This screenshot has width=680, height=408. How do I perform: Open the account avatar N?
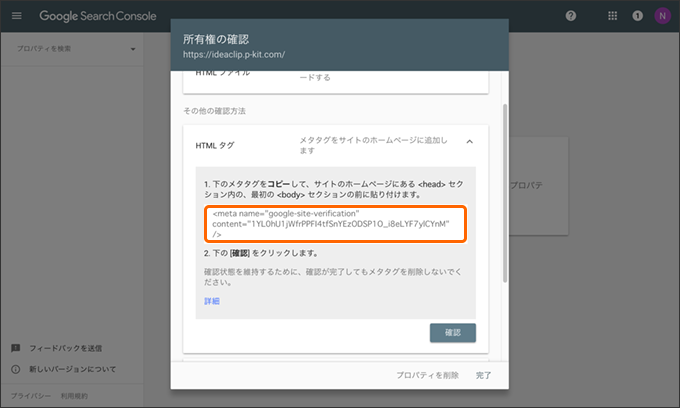point(662,16)
